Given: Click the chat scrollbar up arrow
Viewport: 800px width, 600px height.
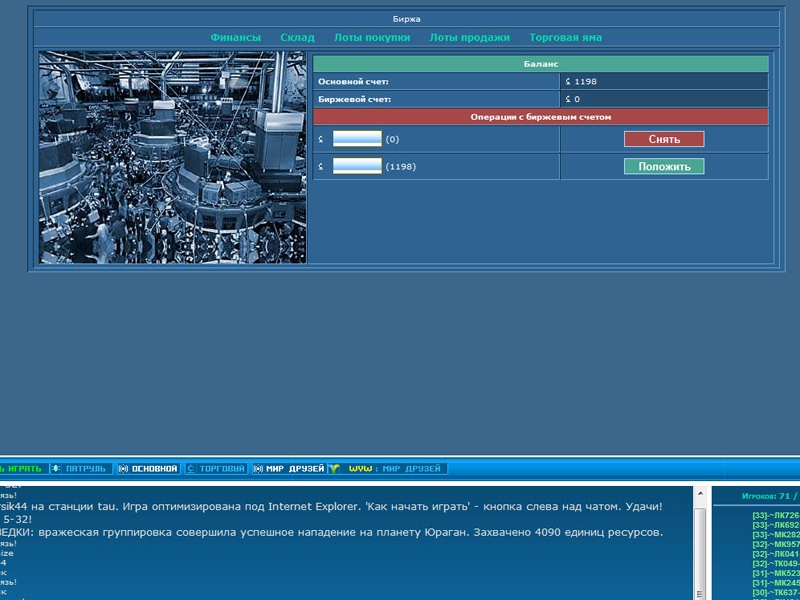Looking at the screenshot, I should (700, 493).
